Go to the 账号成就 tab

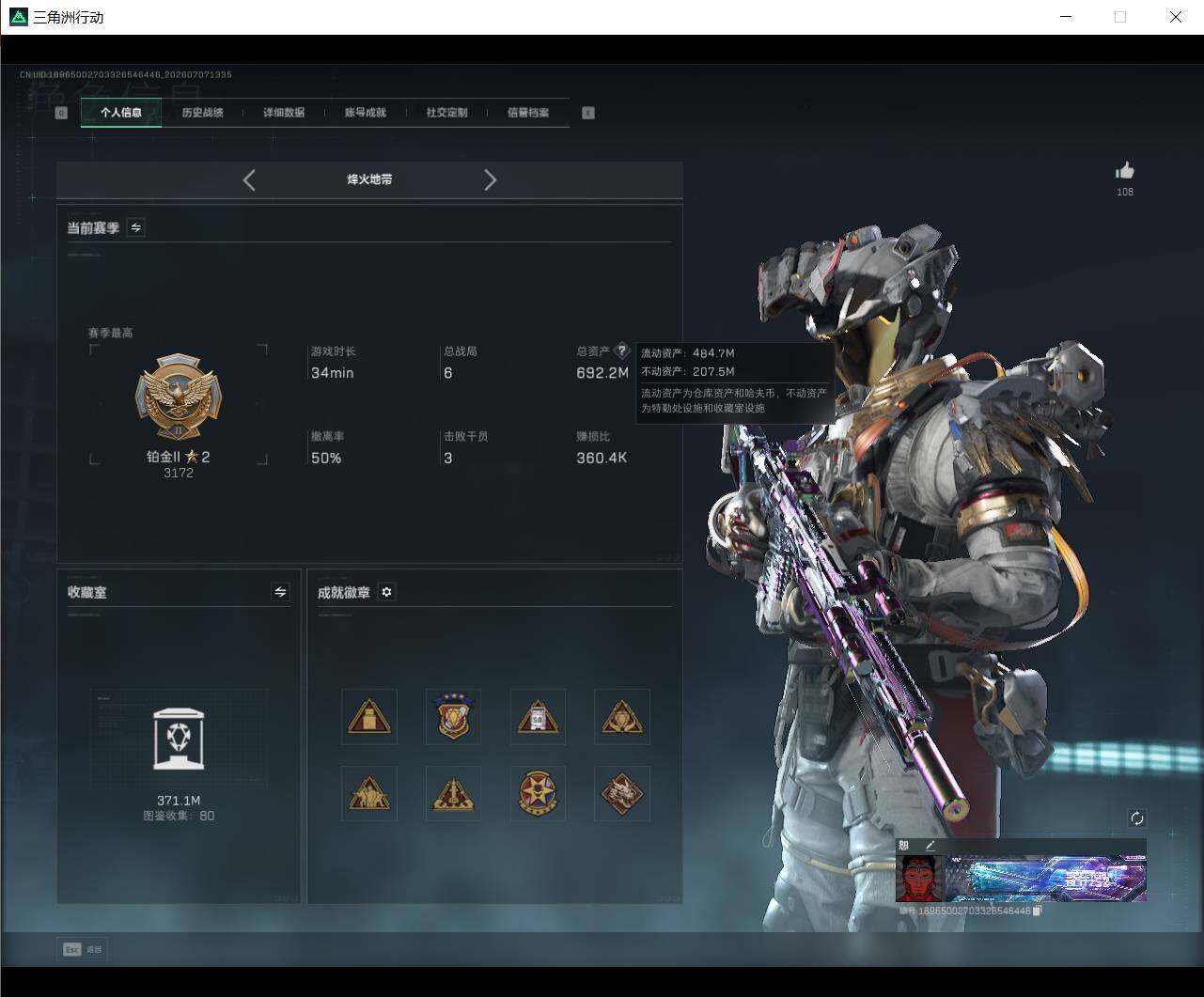[366, 113]
